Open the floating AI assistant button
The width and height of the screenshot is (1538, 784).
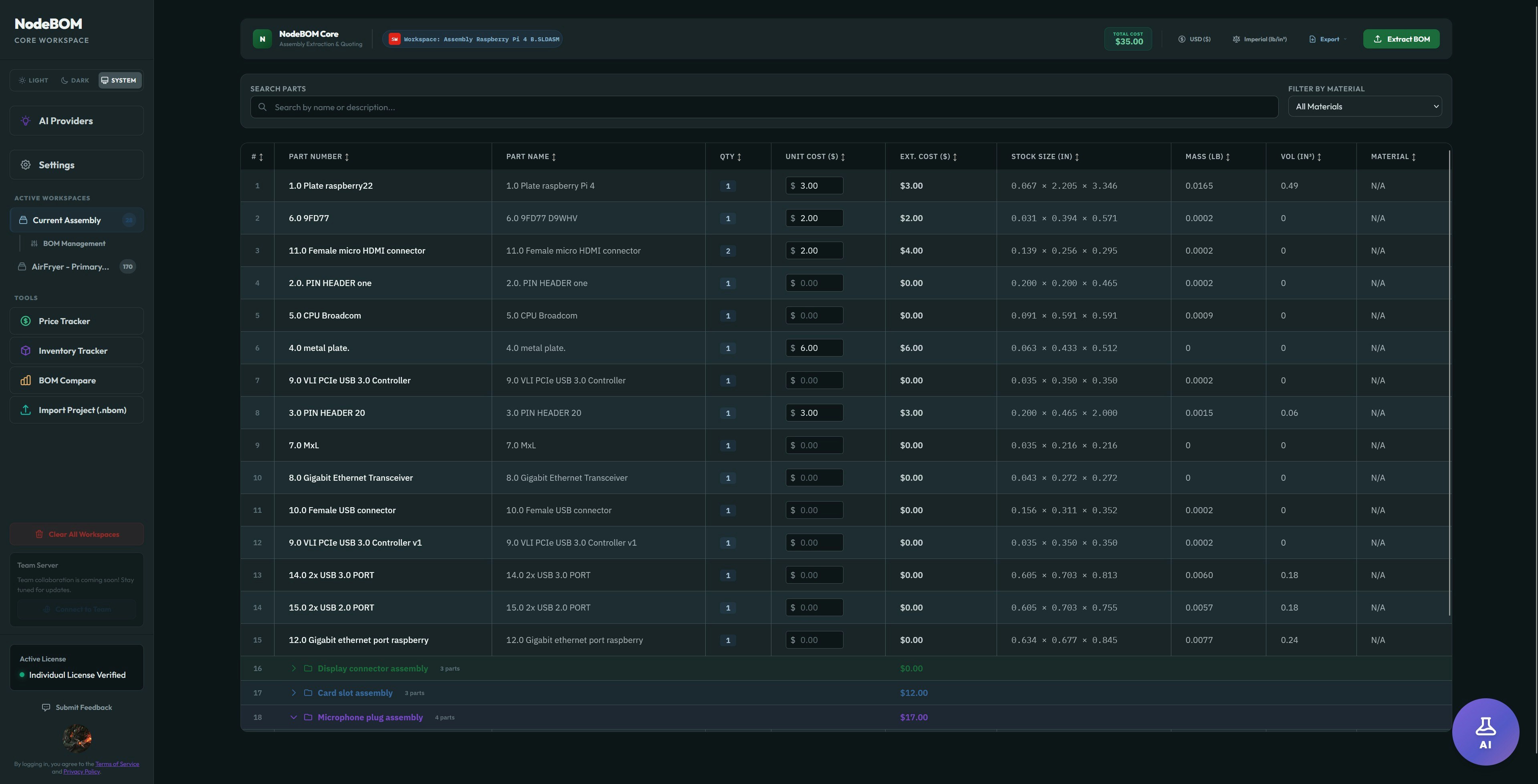(x=1486, y=732)
